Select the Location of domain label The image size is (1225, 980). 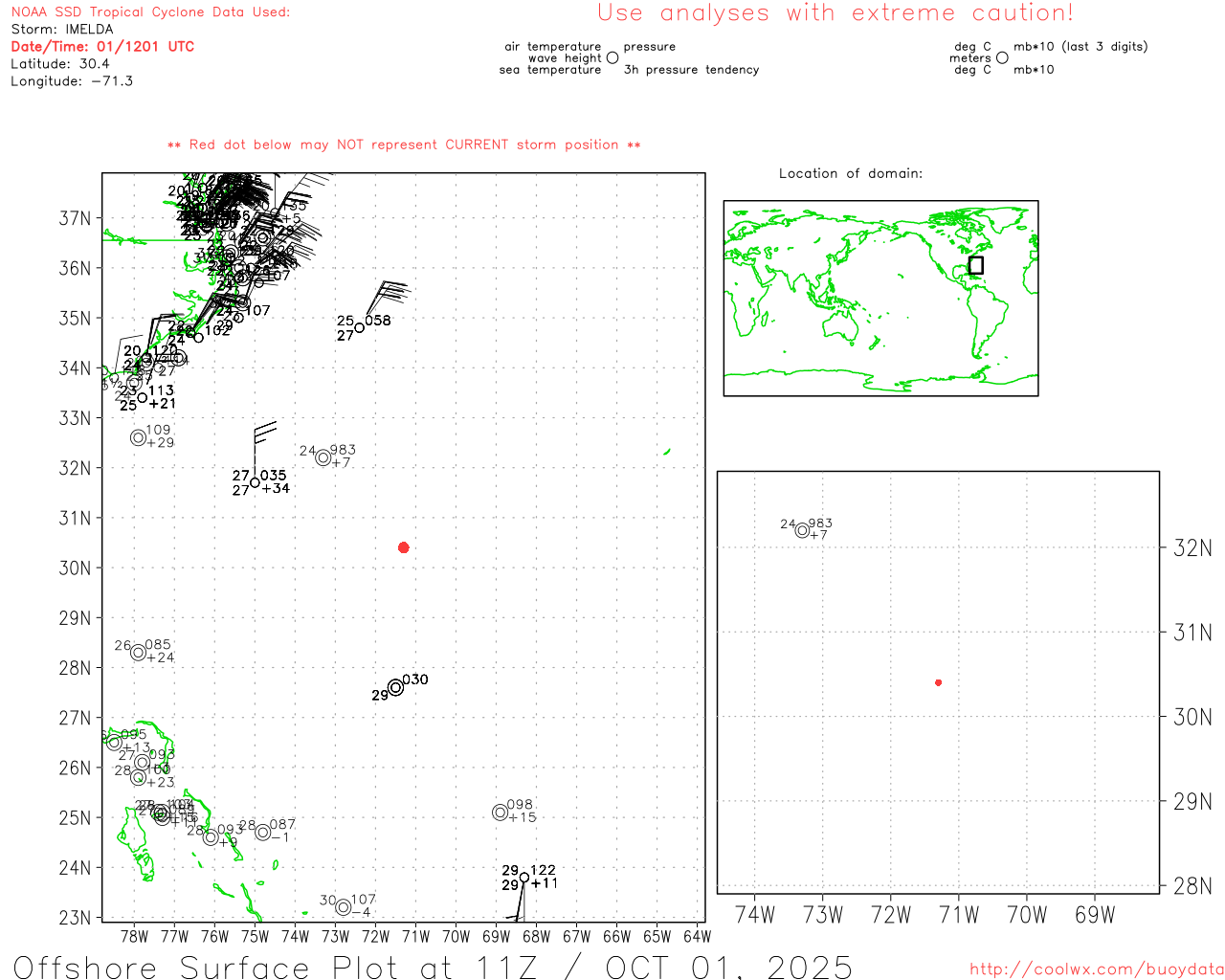pyautogui.click(x=851, y=174)
